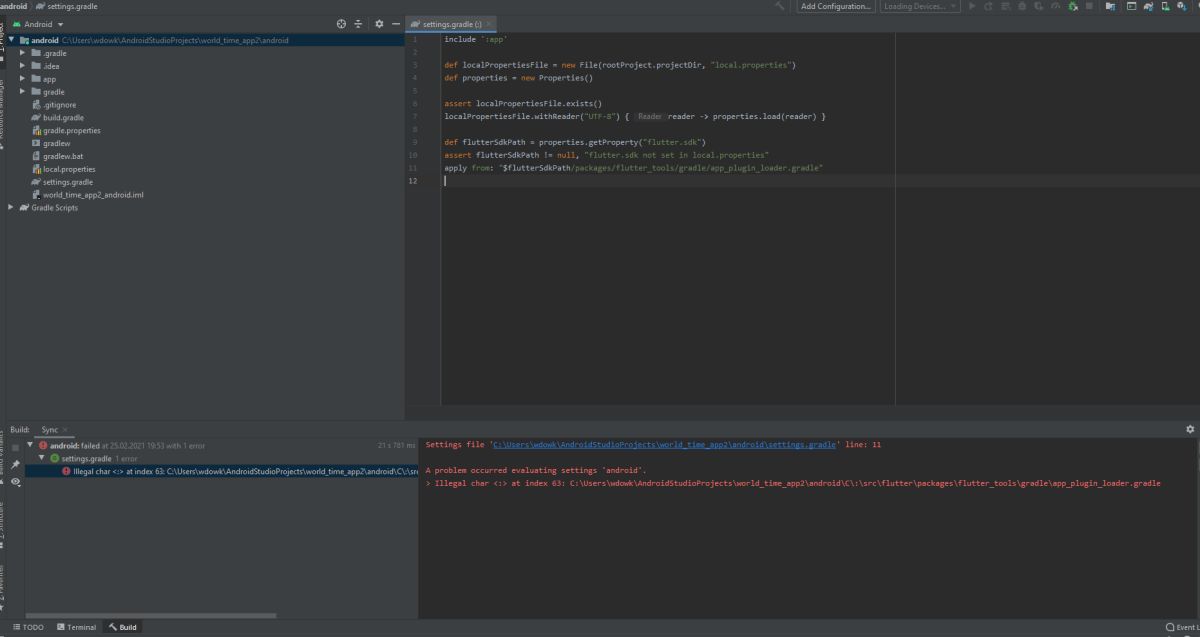Open the Project Structure icon
This screenshot has height=637, width=1200.
(1108, 6)
